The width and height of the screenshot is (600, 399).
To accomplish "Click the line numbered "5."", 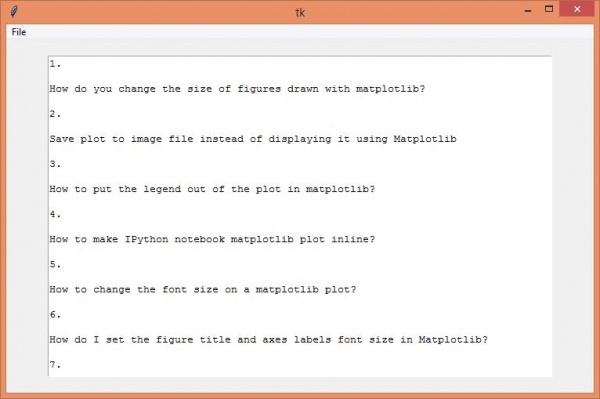I will point(55,264).
